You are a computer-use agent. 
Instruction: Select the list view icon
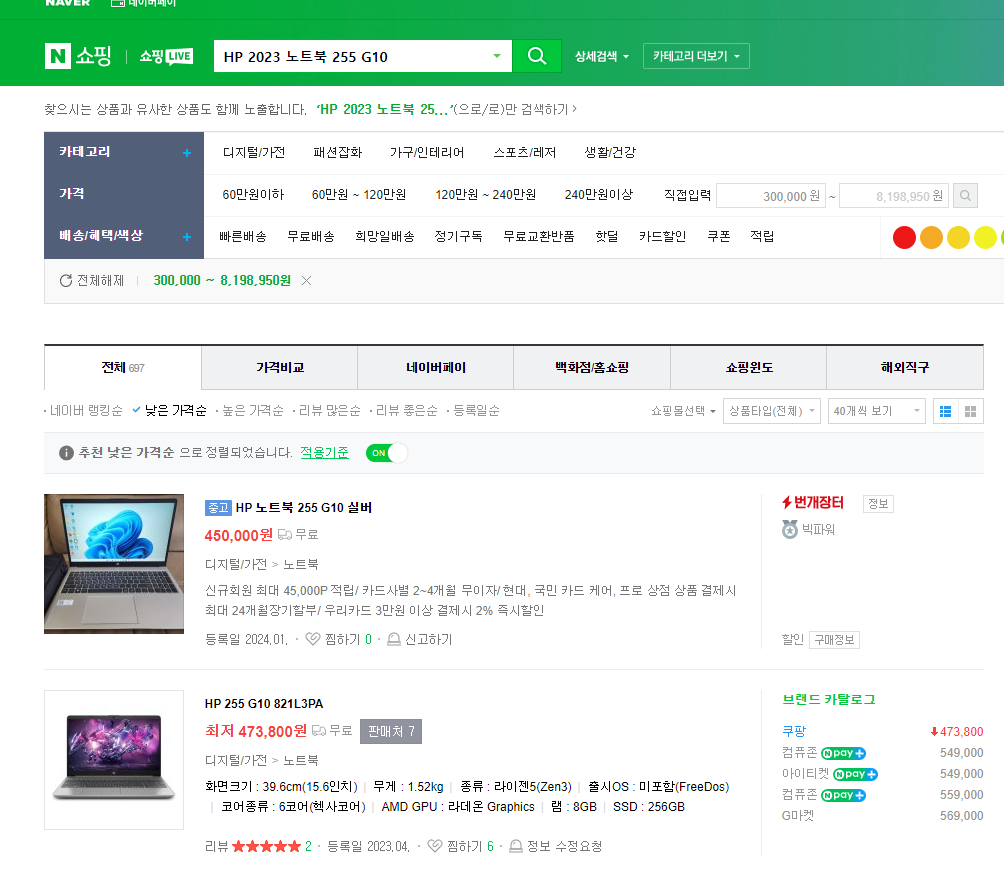pyautogui.click(x=945, y=411)
